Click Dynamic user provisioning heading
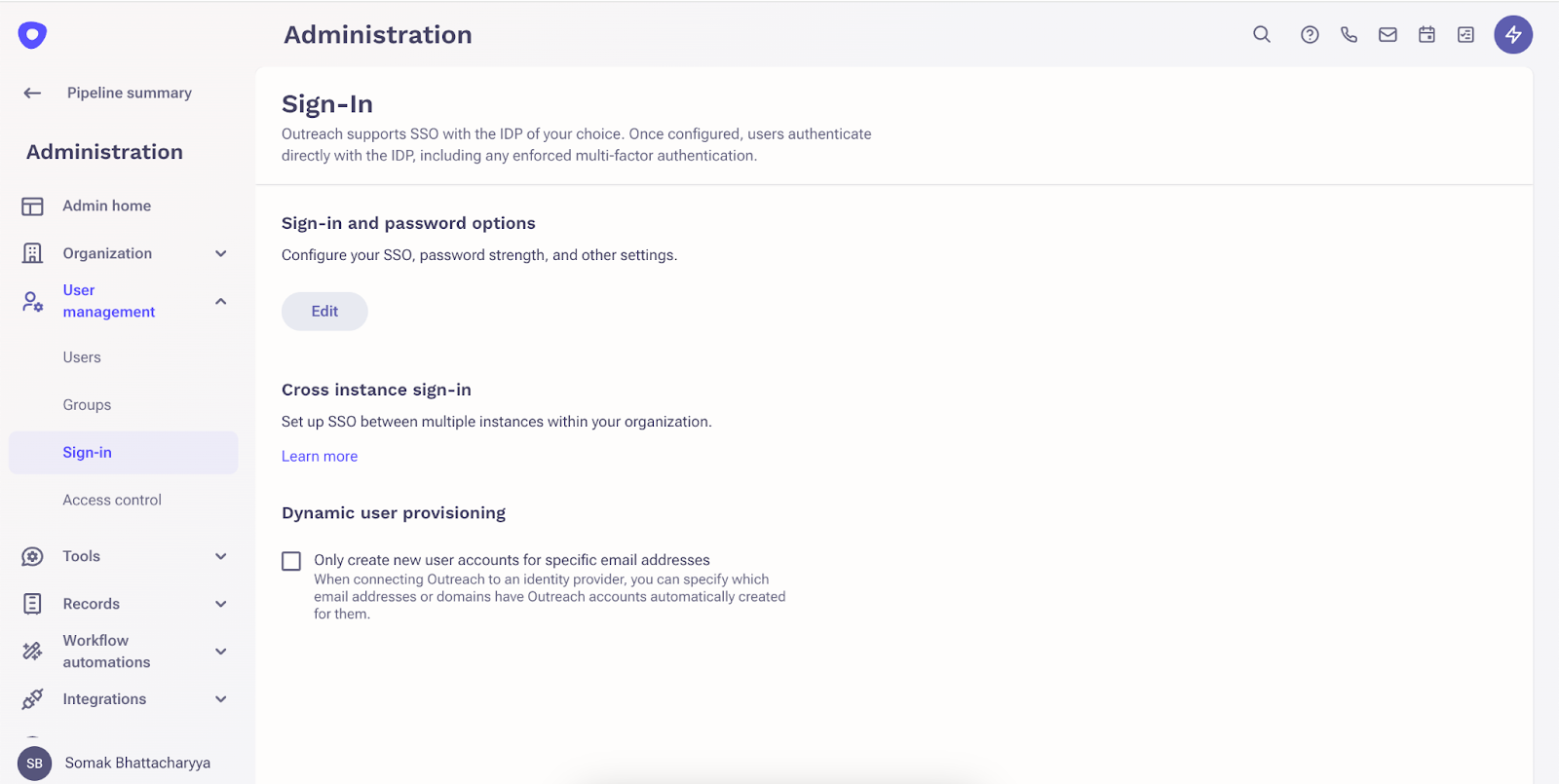Screen dimensions: 1559x784 394,513
